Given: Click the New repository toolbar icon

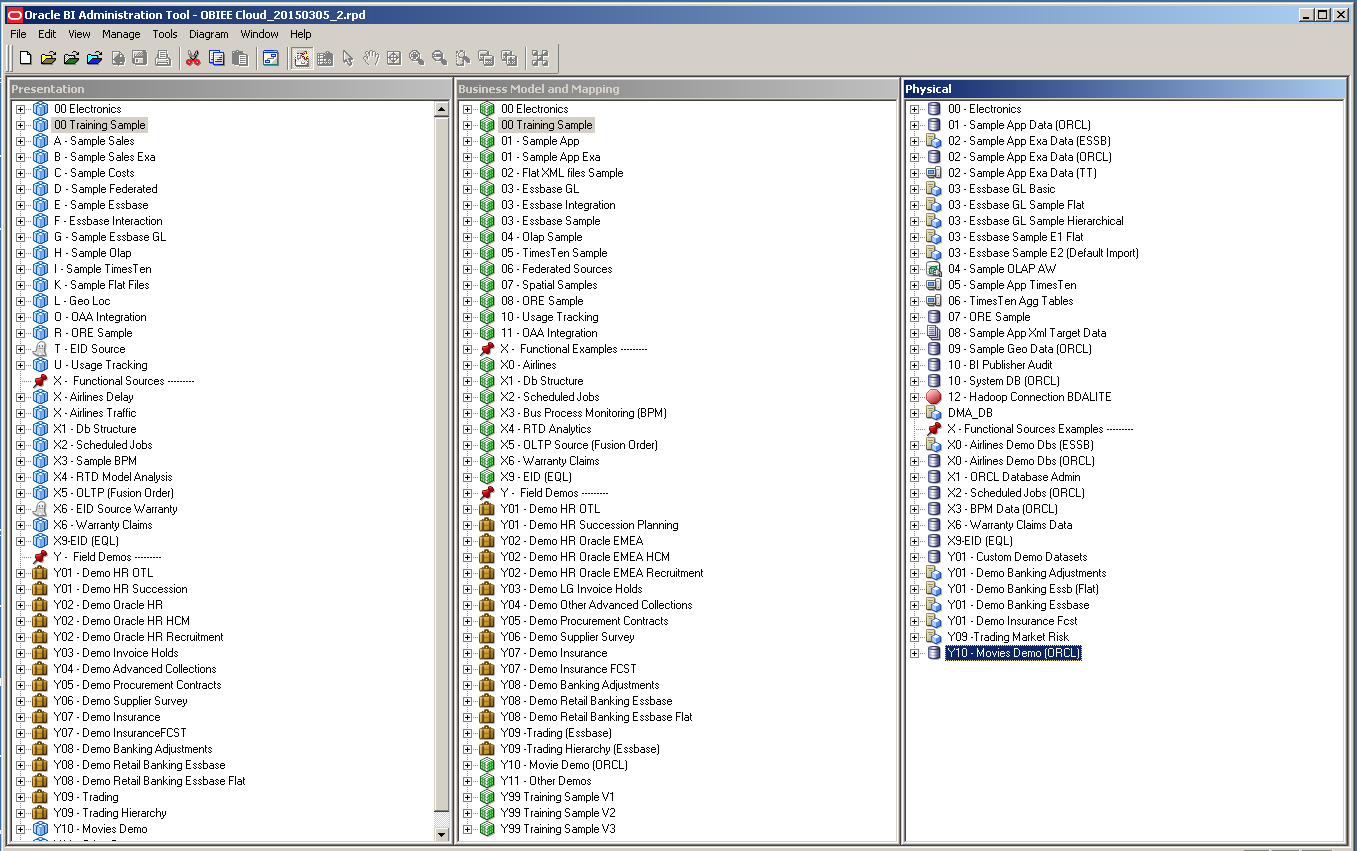Looking at the screenshot, I should (26, 58).
